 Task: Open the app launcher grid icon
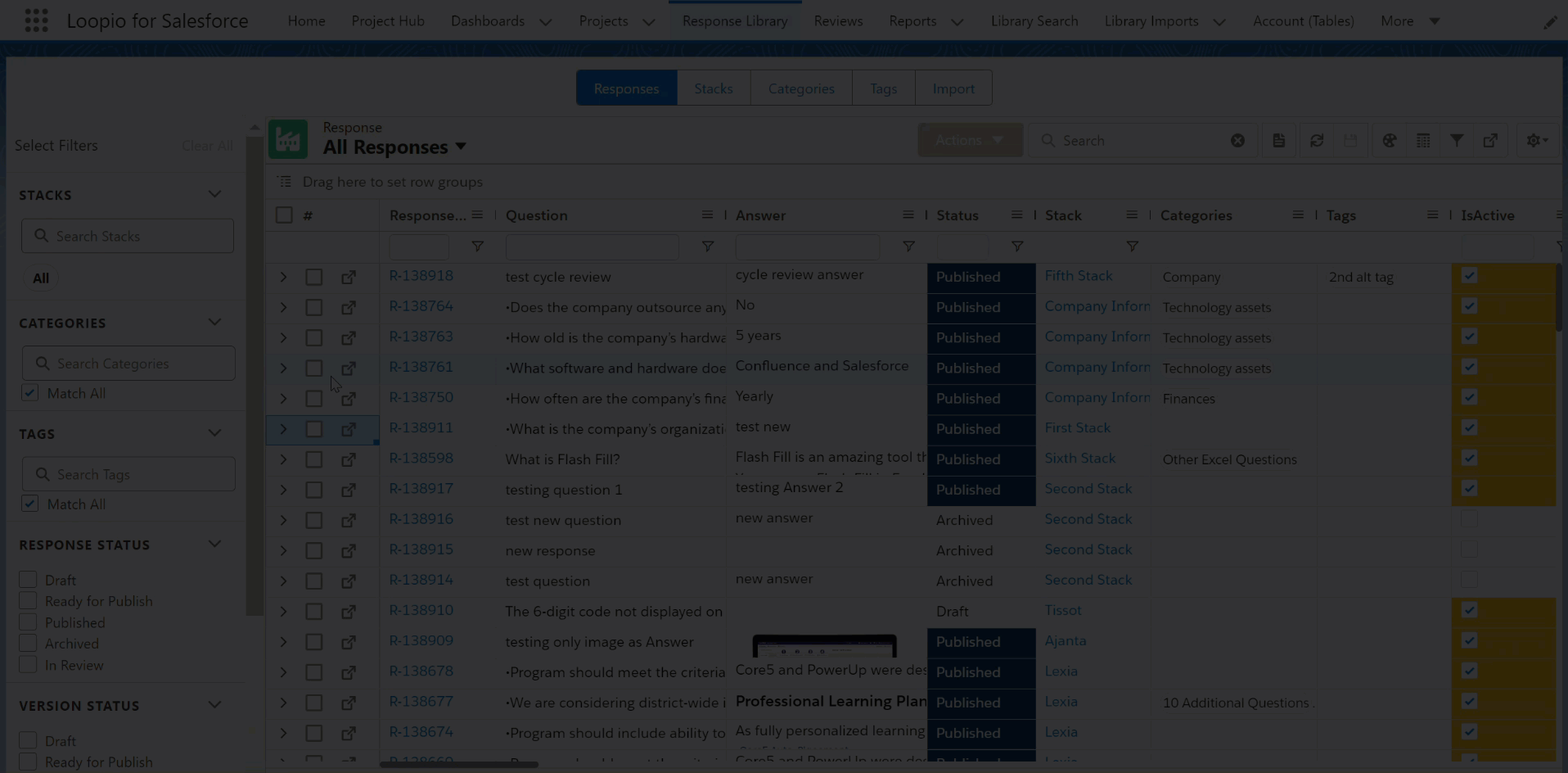pos(36,20)
